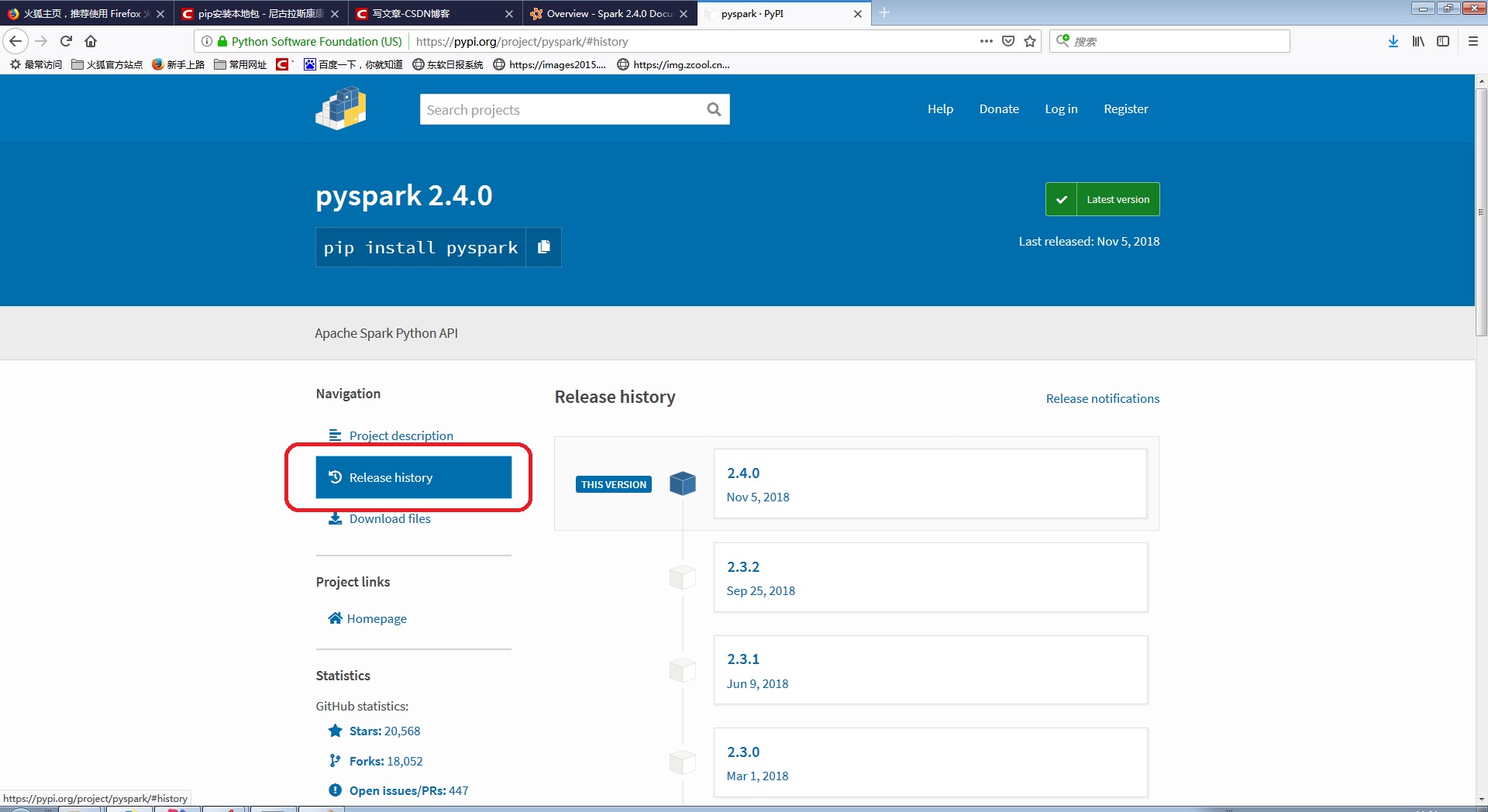Open the '火狐官方站点' bookmark folder
Image resolution: width=1488 pixels, height=812 pixels.
(107, 64)
